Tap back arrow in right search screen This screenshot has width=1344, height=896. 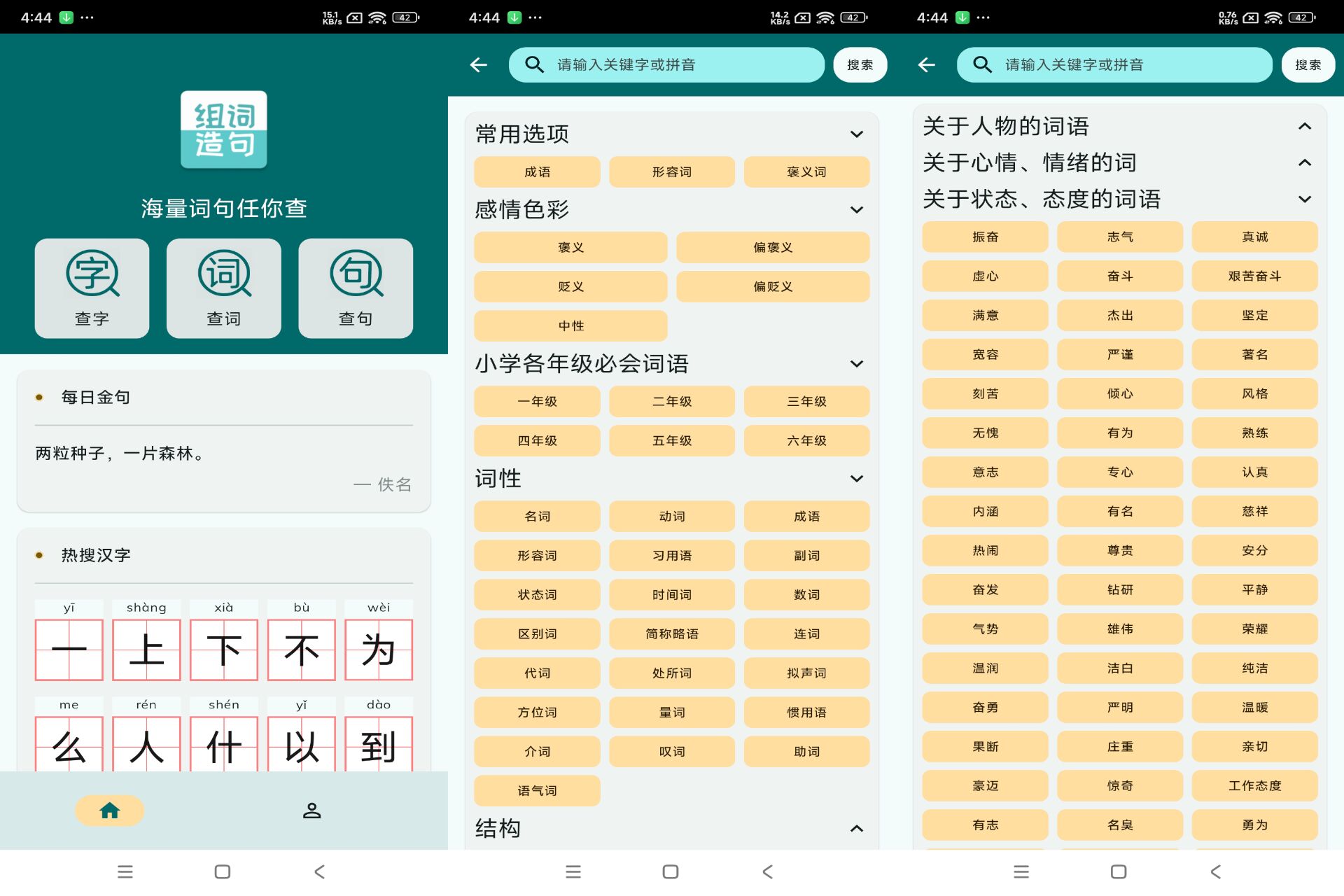tap(927, 65)
